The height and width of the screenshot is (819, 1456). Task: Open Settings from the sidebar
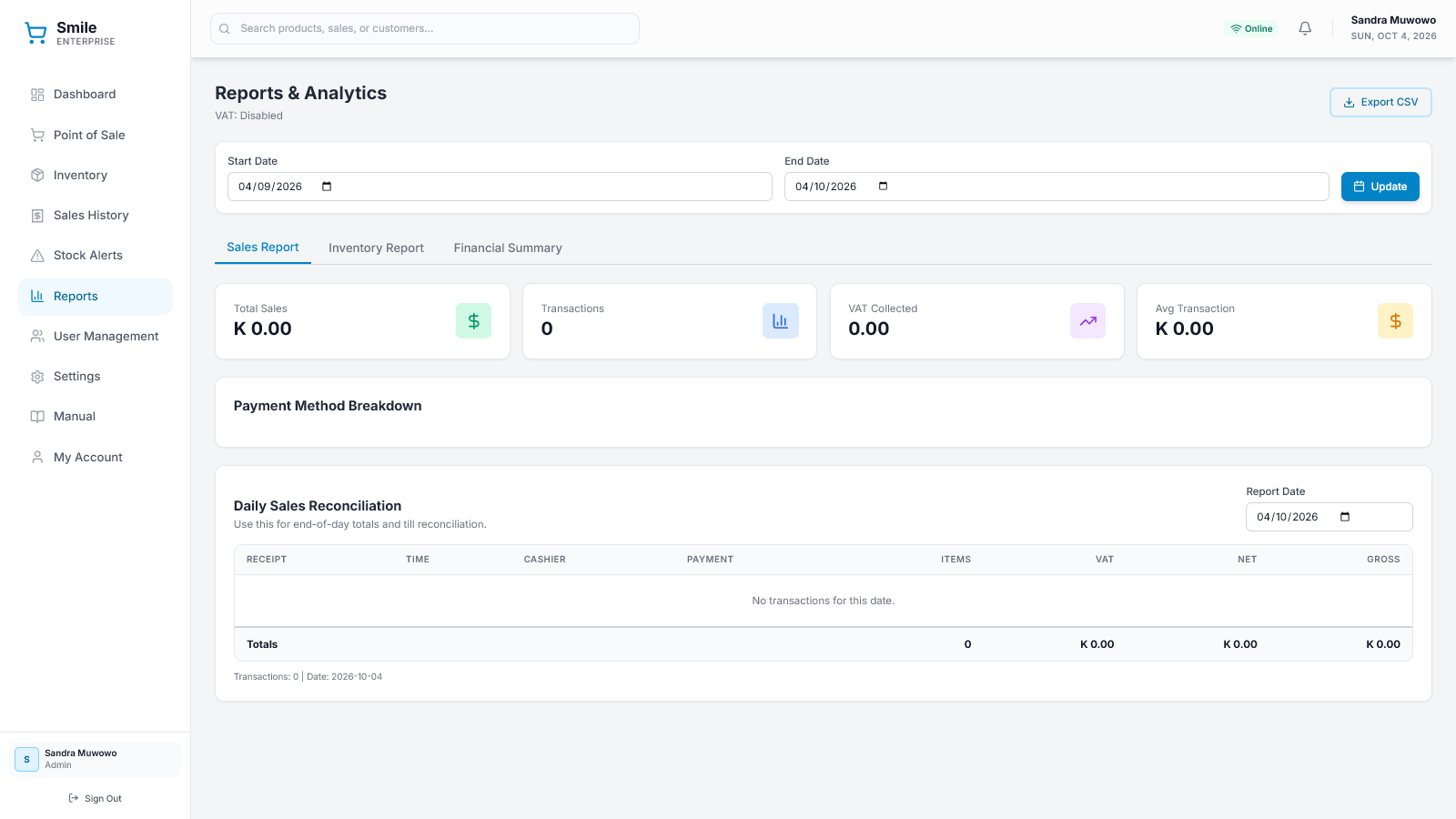click(95, 377)
